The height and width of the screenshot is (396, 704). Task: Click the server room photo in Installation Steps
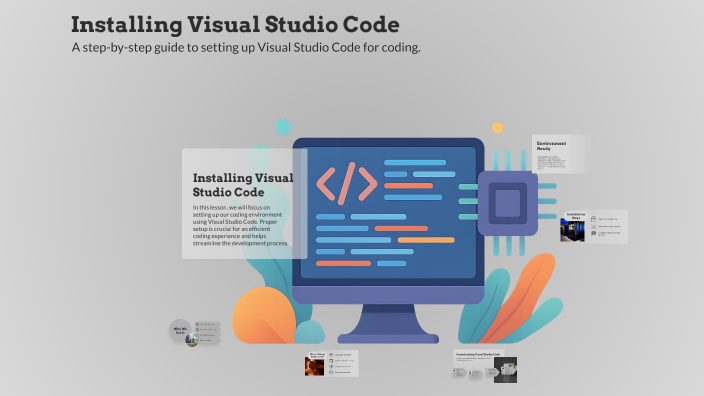coord(572,230)
